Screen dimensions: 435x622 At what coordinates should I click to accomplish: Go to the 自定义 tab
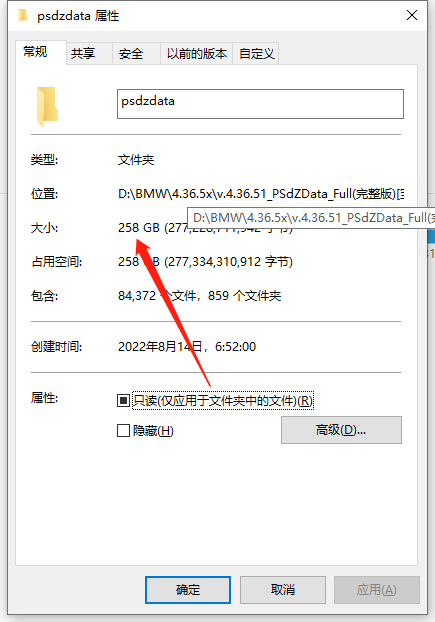tap(256, 53)
